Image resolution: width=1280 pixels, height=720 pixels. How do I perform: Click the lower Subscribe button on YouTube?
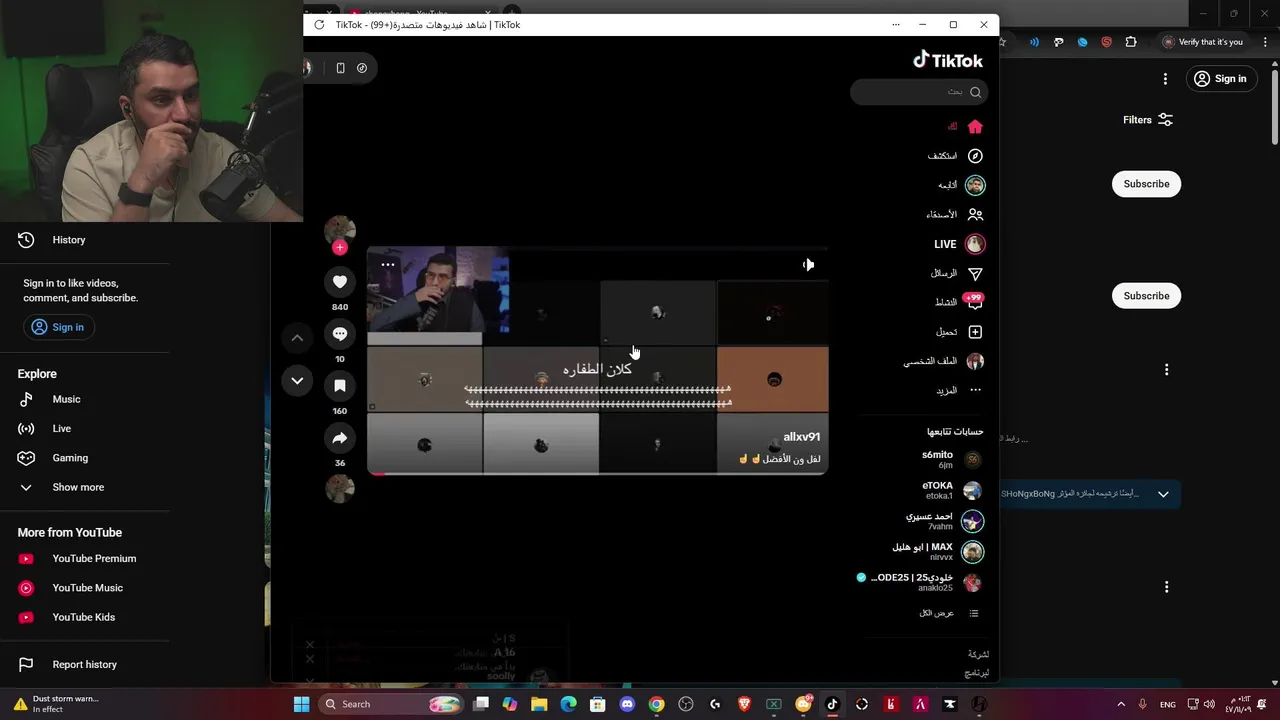(x=1146, y=296)
